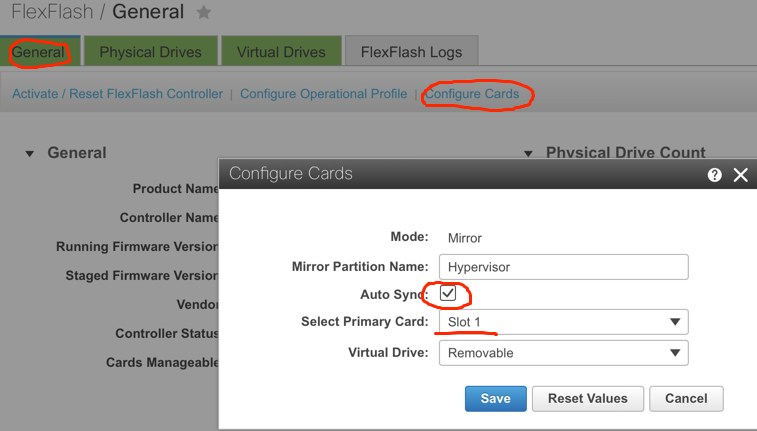Uncheck the Auto Sync checkbox
Screen dimensions: 757x431
448,293
